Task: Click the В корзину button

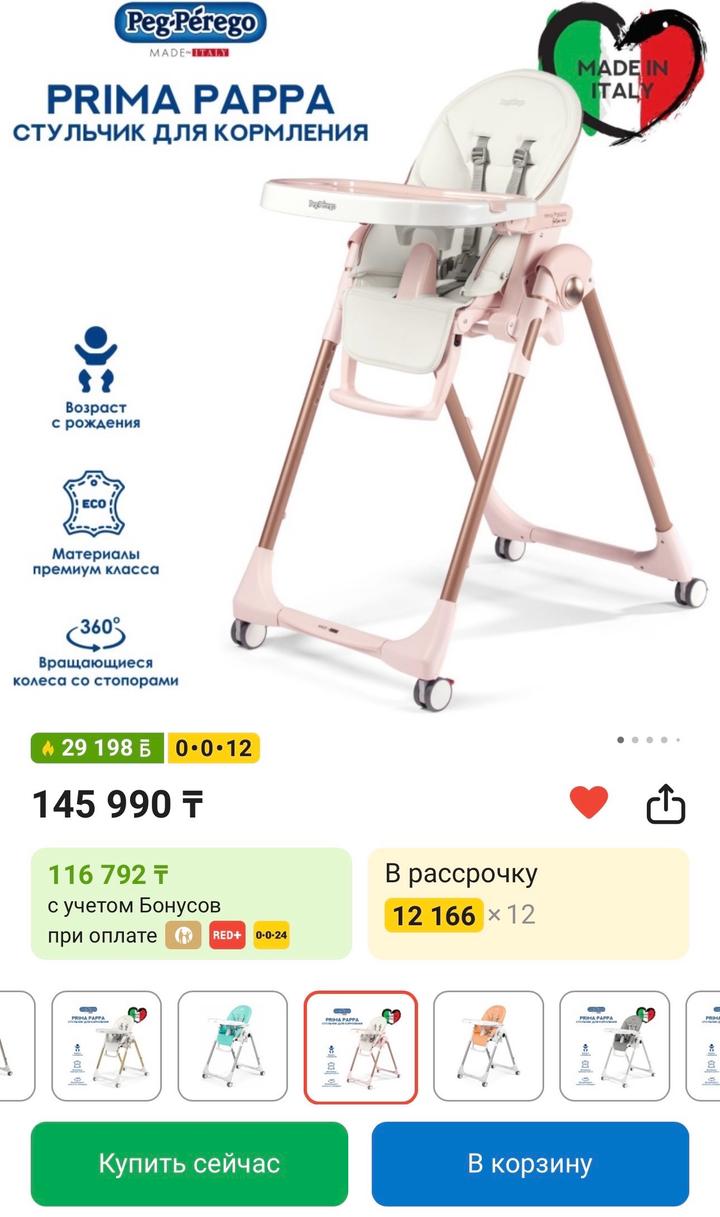Action: [x=530, y=1163]
